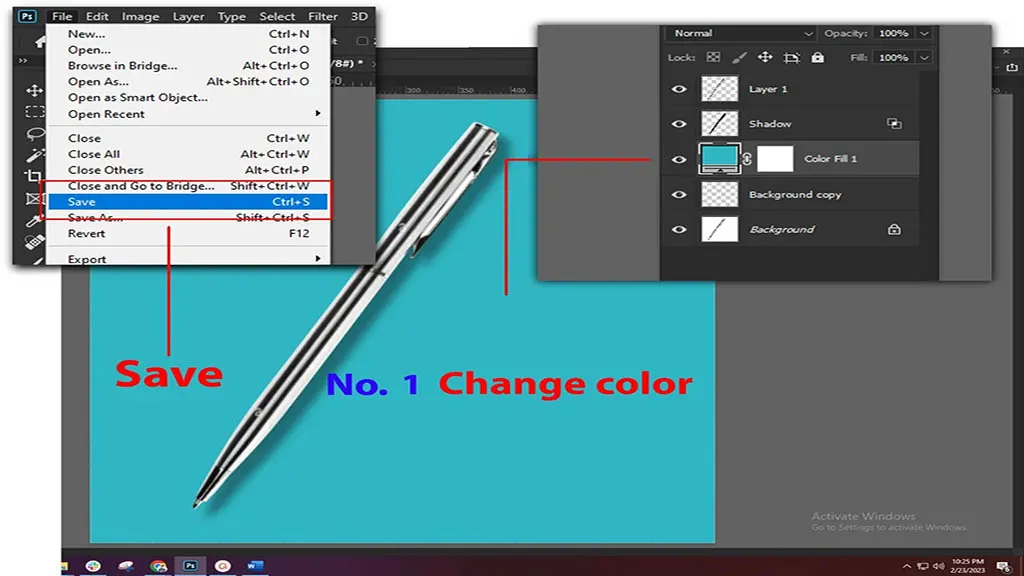Choose Close Others from File menu
Viewport: 1024px width, 576px height.
(188, 170)
